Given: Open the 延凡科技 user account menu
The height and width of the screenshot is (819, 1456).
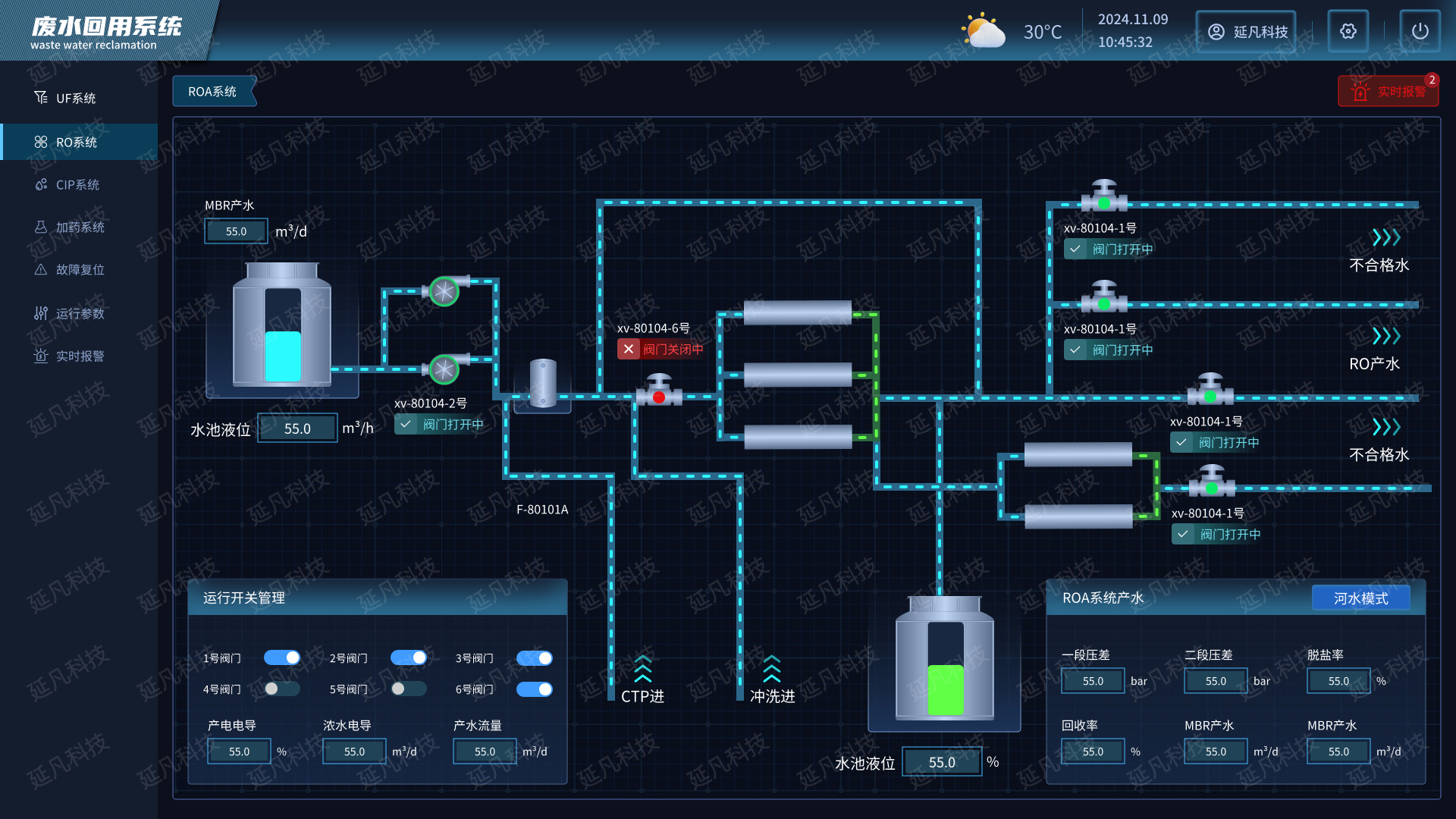Looking at the screenshot, I should (x=1246, y=32).
